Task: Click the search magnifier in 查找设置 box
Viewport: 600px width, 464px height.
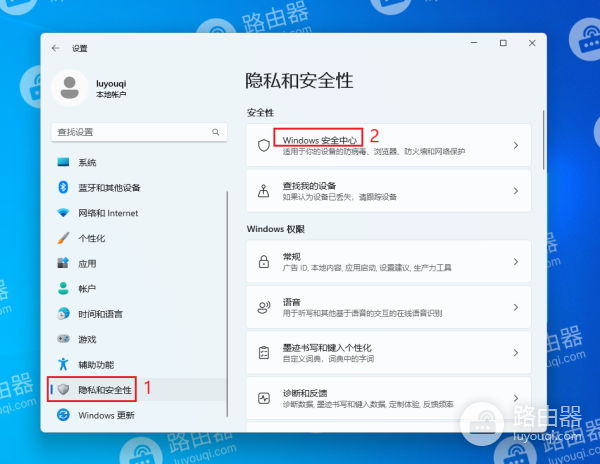Action: click(215, 132)
